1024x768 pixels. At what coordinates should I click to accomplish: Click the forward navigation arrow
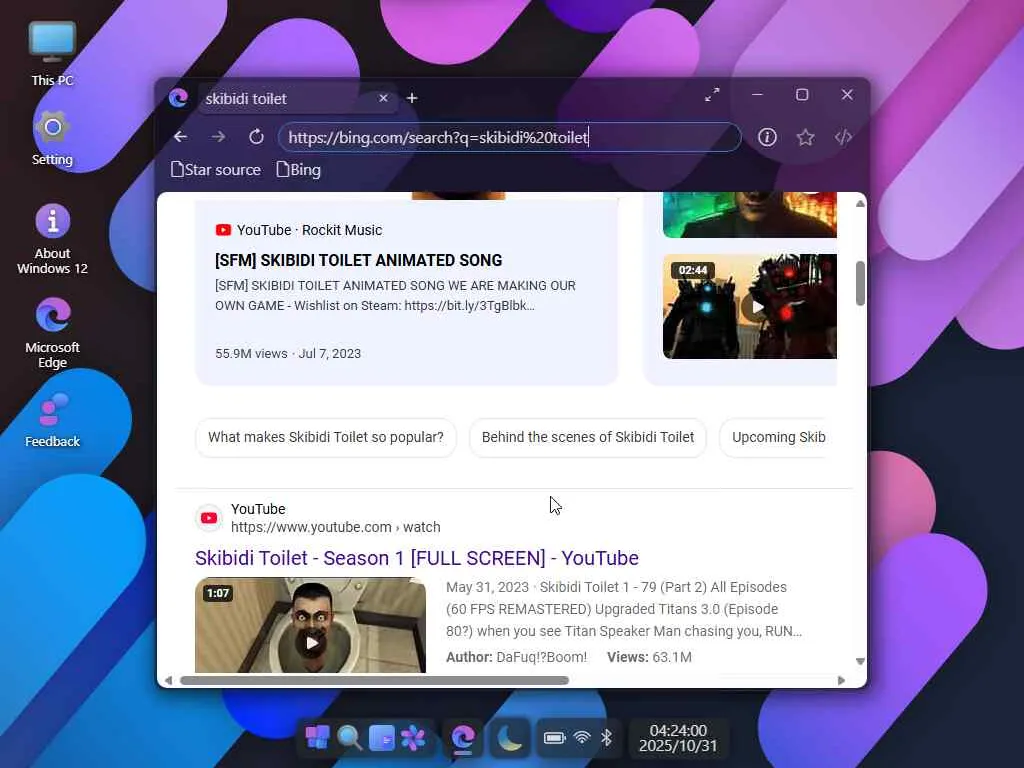tap(218, 137)
